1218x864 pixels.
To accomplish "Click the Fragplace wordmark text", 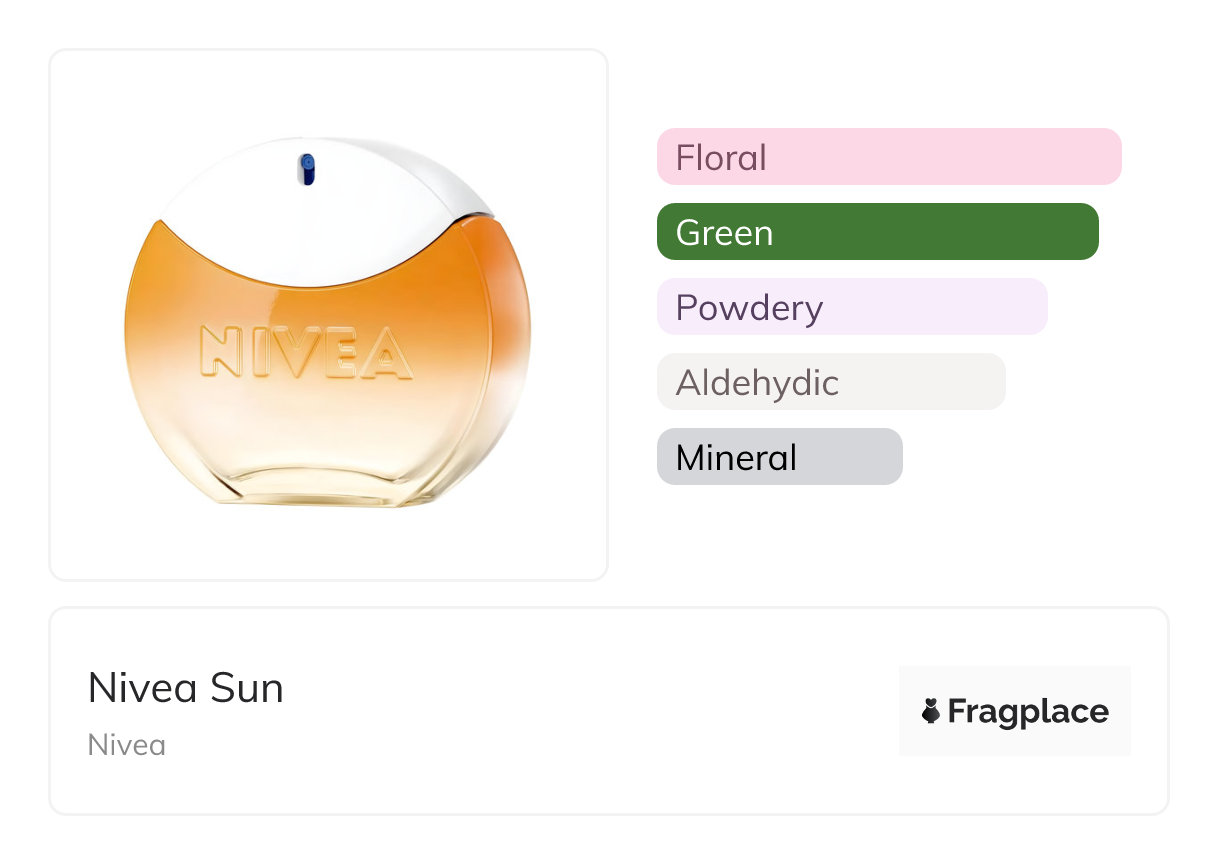I will [x=1028, y=712].
